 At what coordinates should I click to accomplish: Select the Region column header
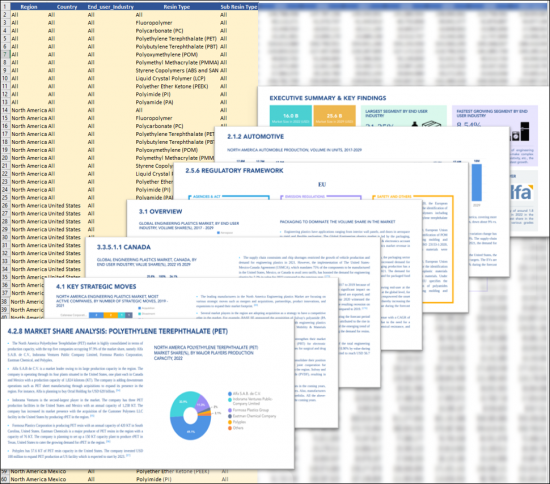tap(28, 7)
